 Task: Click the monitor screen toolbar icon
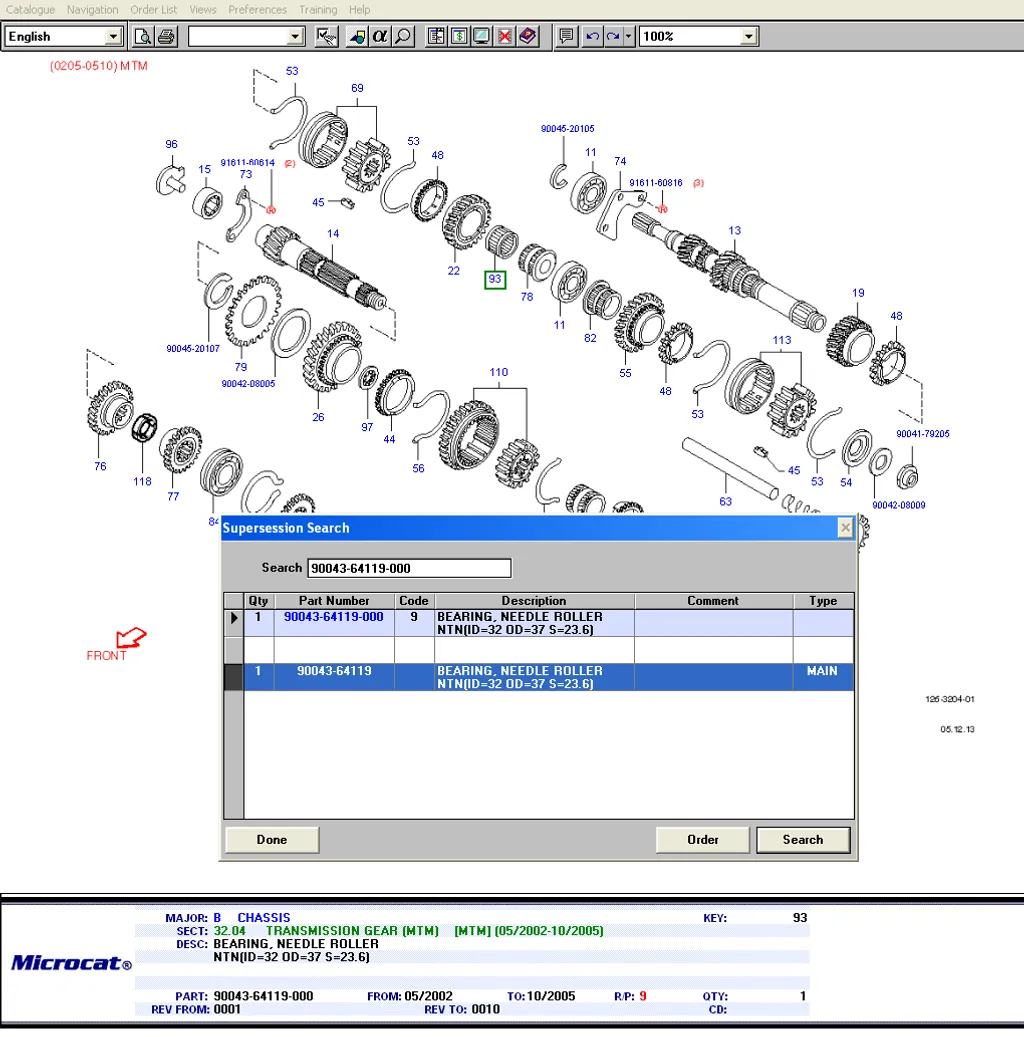pos(482,36)
